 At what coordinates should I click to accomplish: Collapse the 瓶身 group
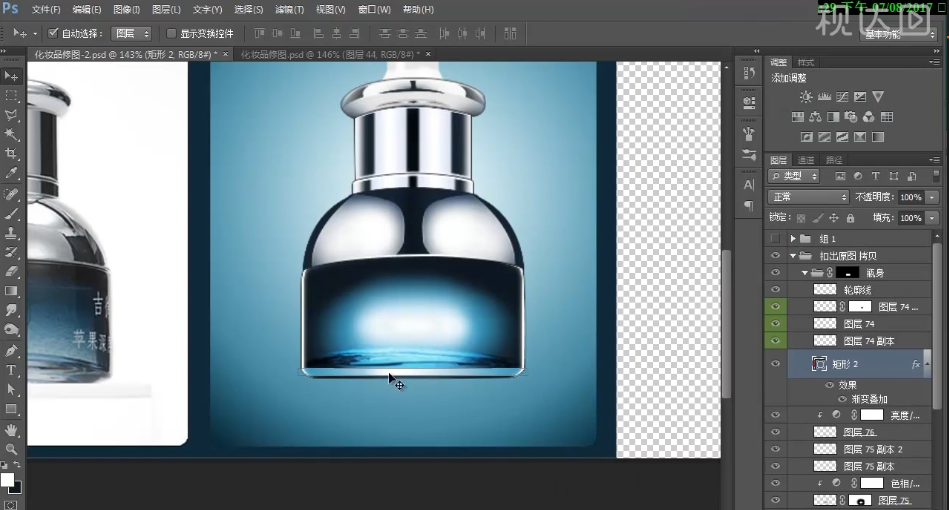point(805,273)
